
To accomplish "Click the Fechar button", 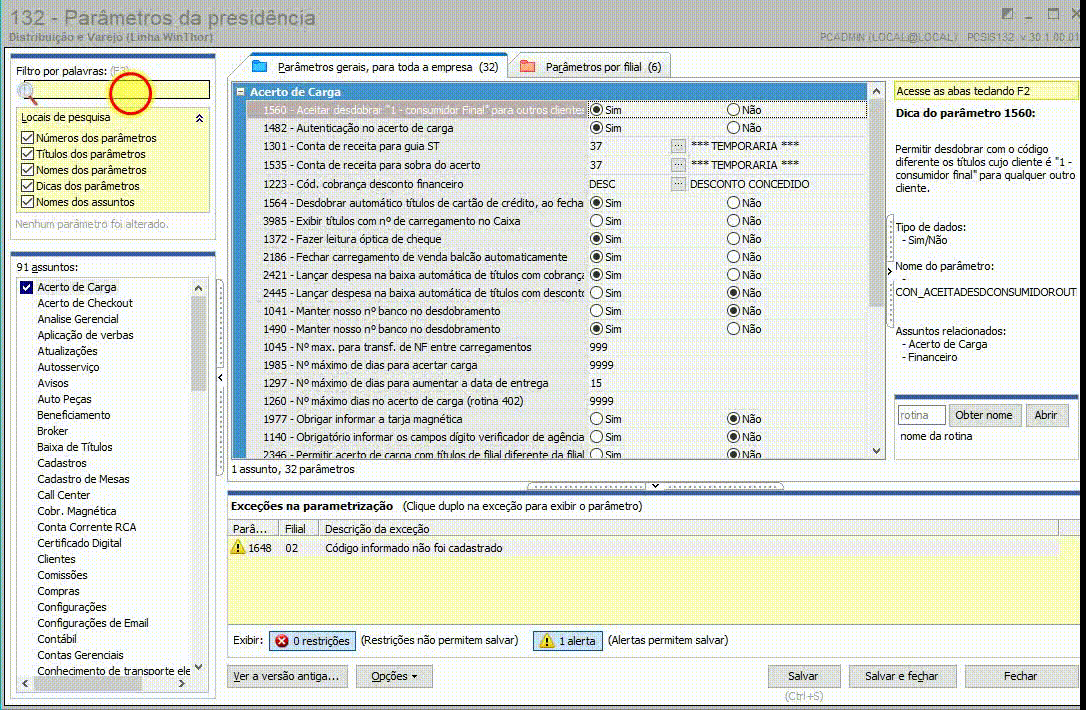I will click(1020, 676).
